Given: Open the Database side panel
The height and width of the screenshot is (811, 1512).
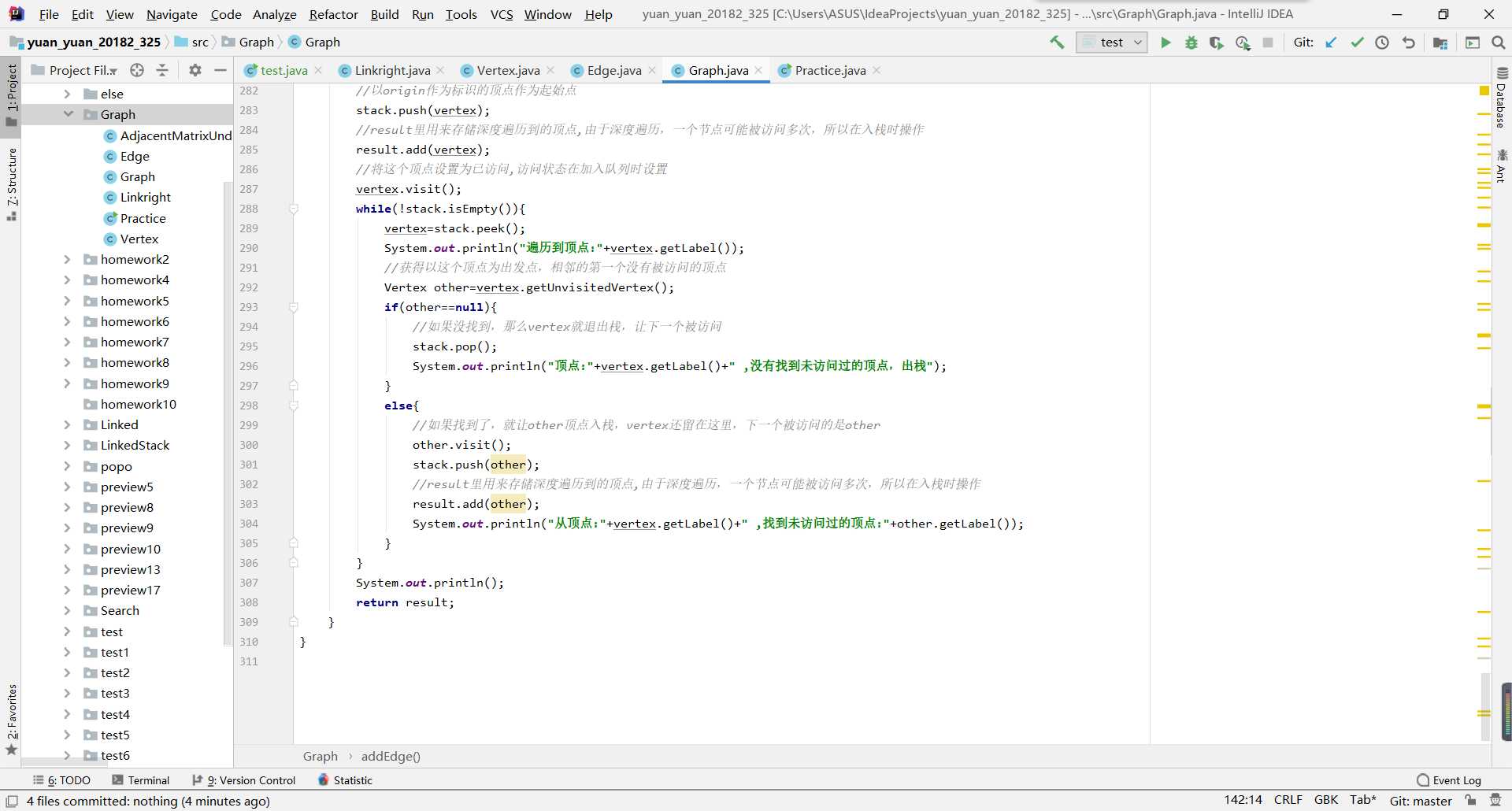Looking at the screenshot, I should point(1501,98).
